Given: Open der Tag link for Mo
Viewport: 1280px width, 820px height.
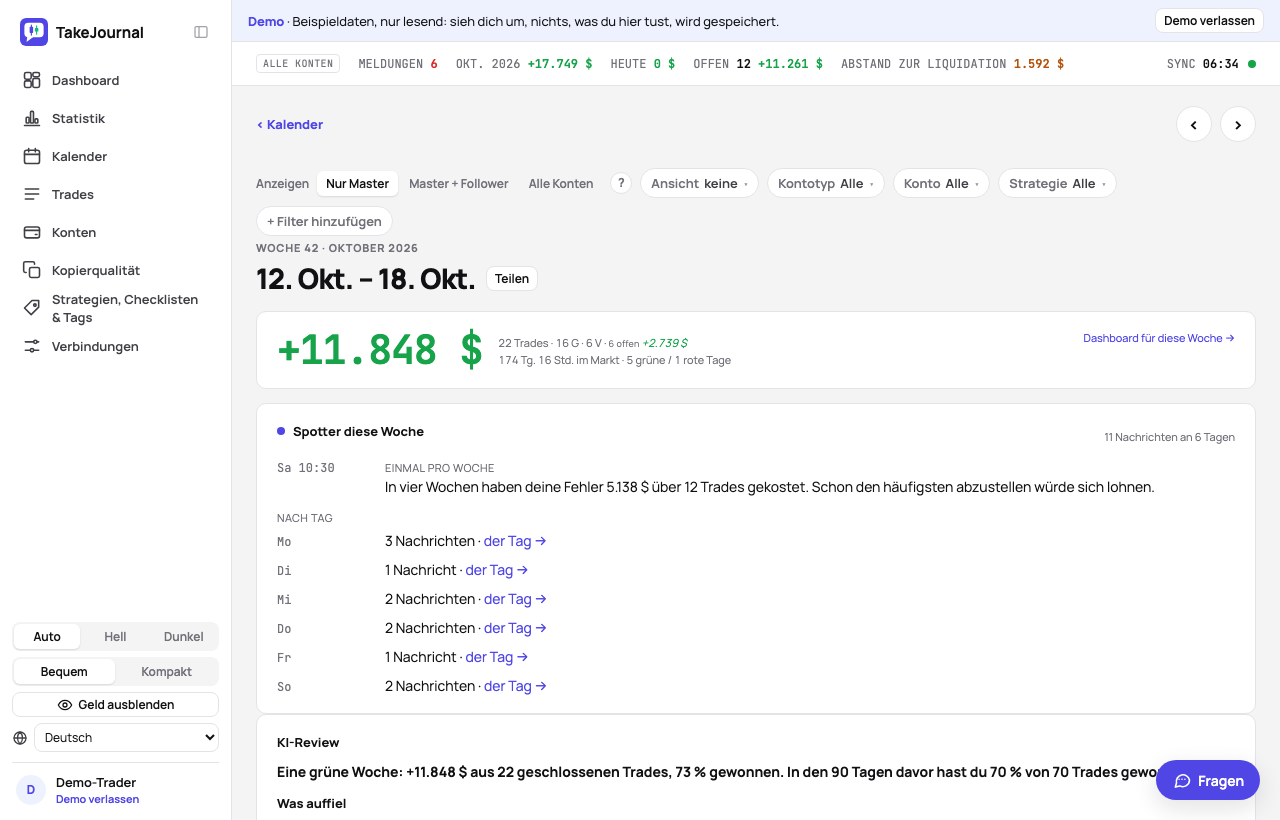Looking at the screenshot, I should [x=515, y=541].
